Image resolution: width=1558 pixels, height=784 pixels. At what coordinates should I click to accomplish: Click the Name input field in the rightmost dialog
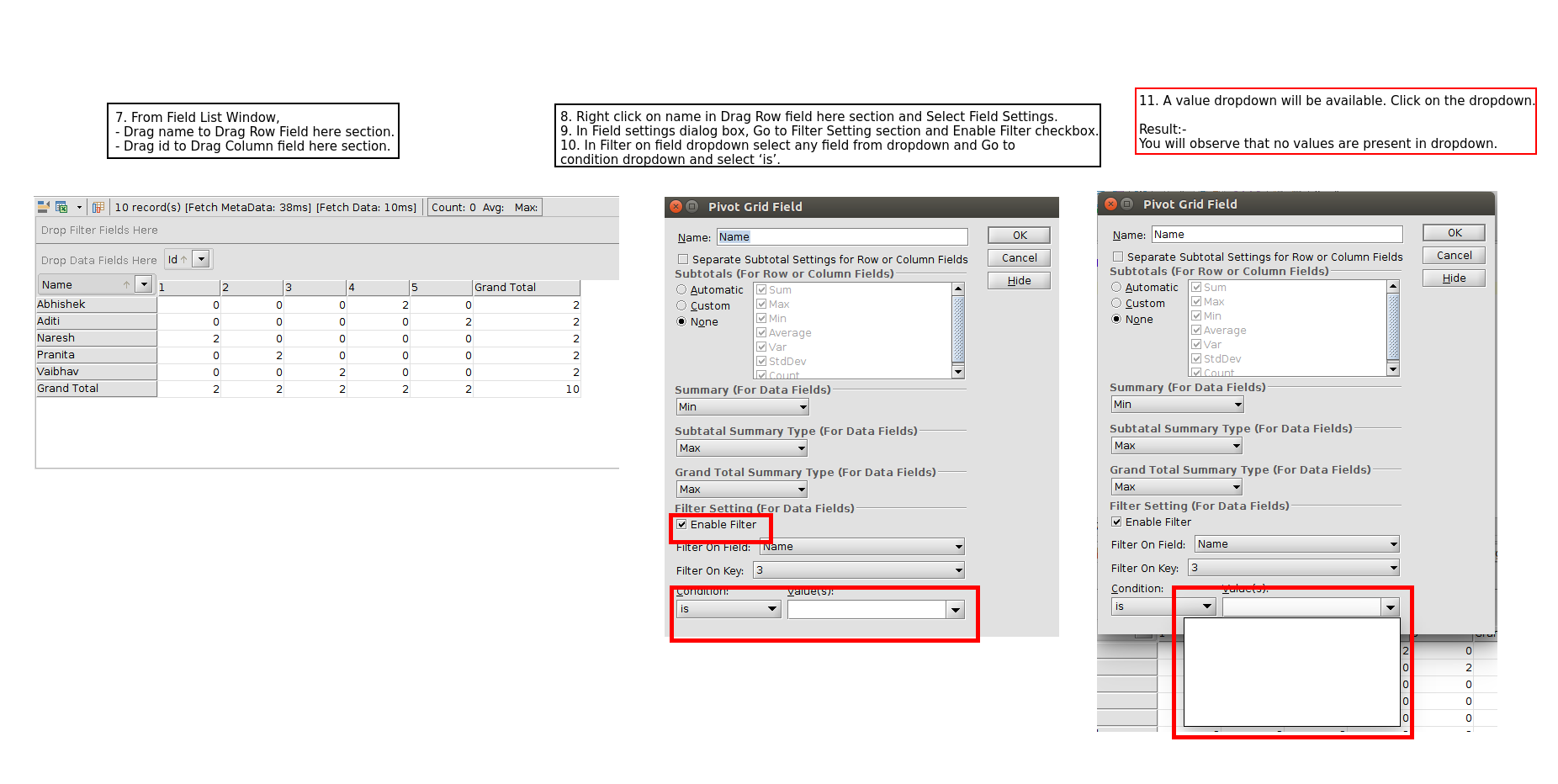tap(1277, 235)
